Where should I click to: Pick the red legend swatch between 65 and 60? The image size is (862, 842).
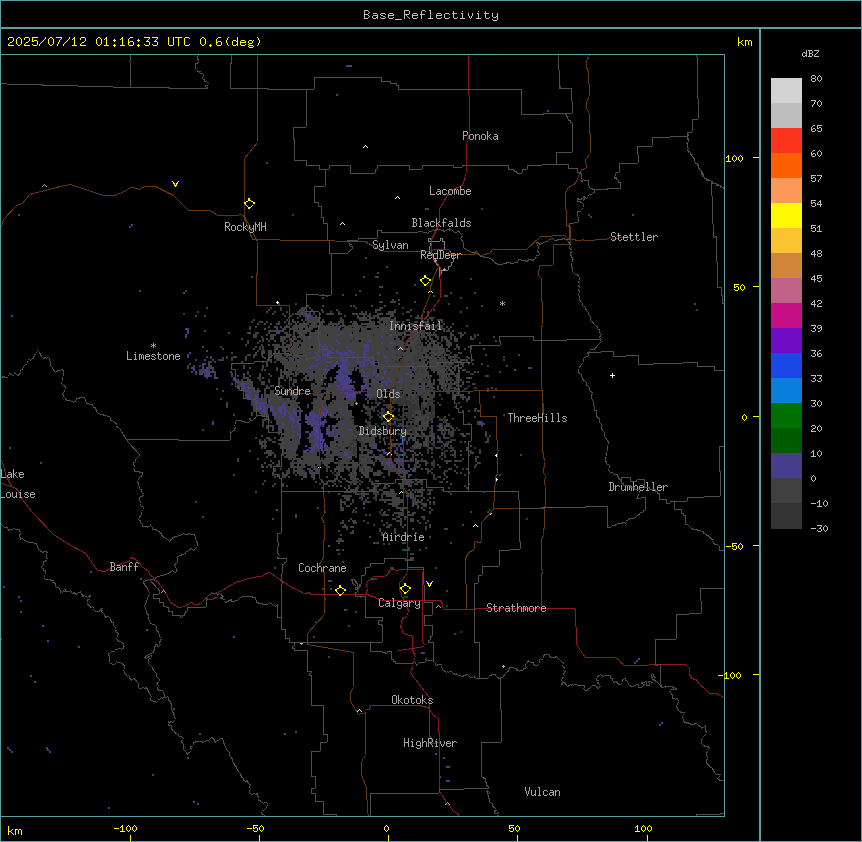click(x=786, y=141)
